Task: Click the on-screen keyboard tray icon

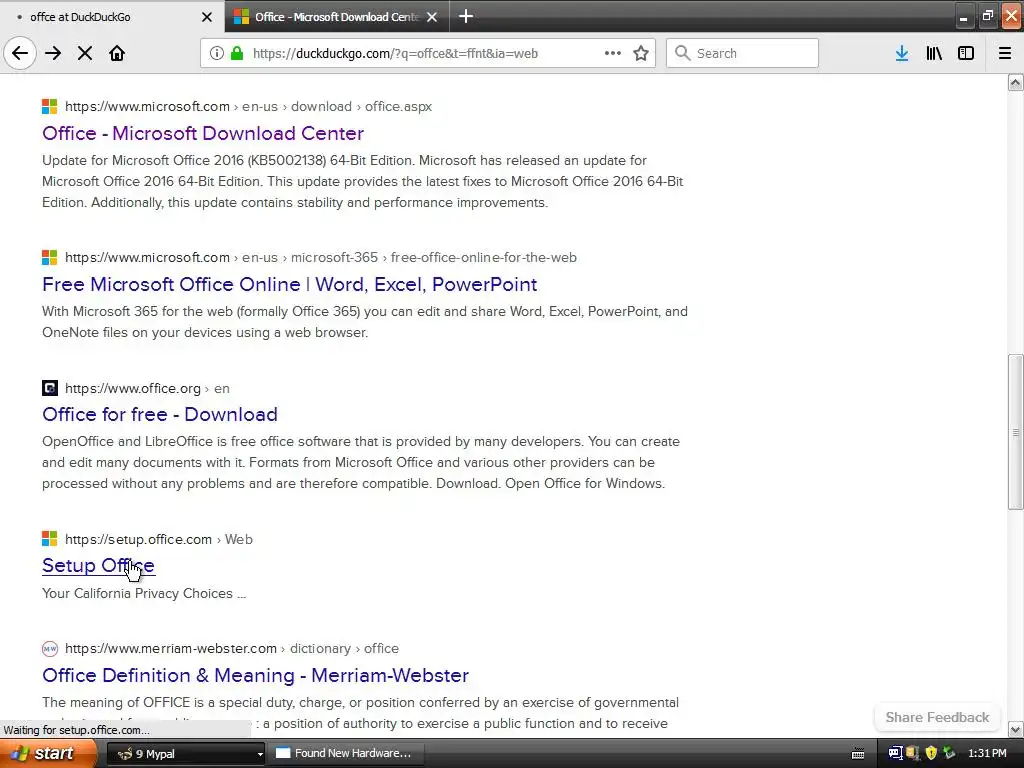Action: tap(858, 754)
